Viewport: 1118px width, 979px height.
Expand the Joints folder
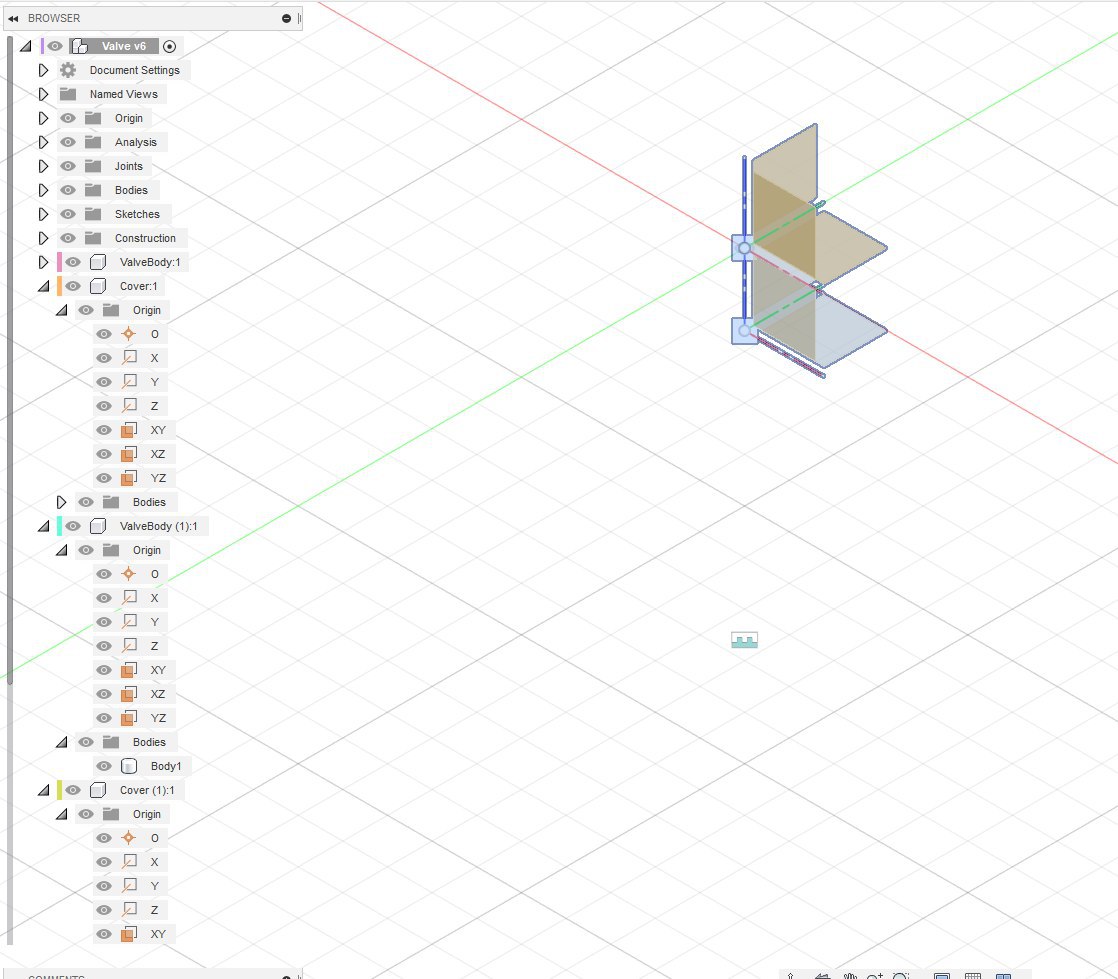point(43,166)
